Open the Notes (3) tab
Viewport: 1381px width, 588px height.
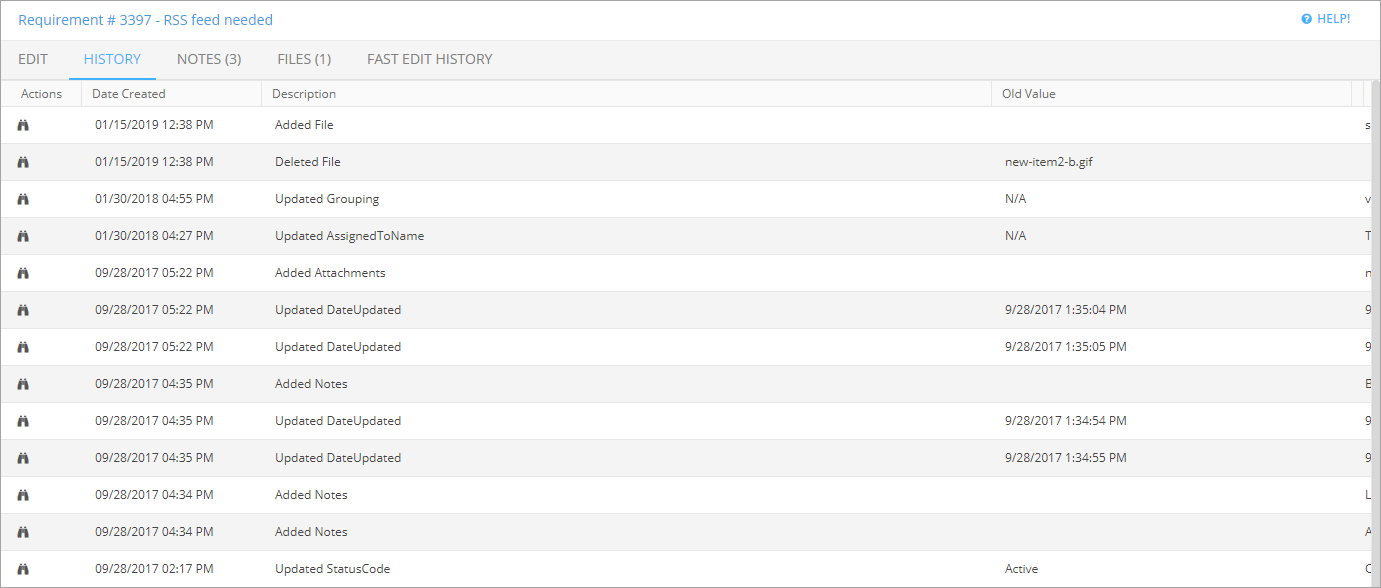[x=209, y=59]
